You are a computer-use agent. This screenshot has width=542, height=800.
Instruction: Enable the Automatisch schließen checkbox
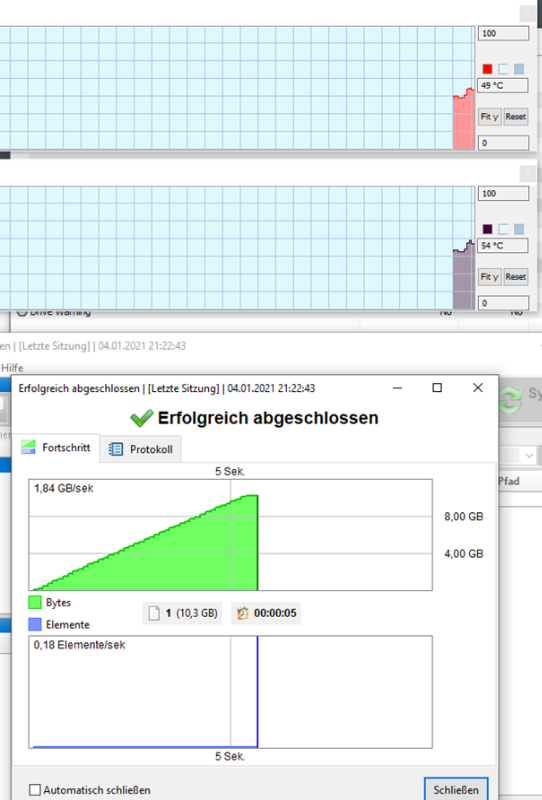35,790
